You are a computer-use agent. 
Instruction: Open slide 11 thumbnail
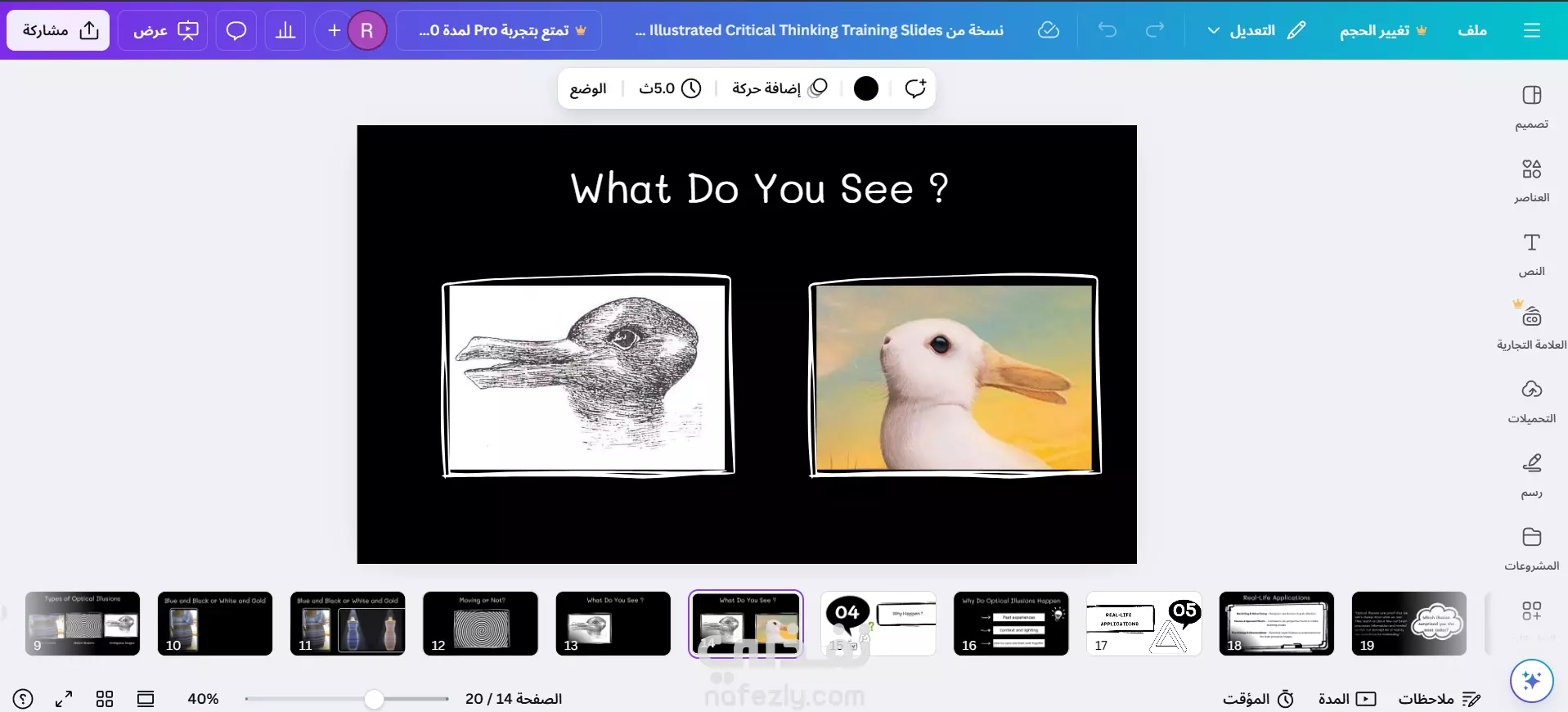point(348,624)
